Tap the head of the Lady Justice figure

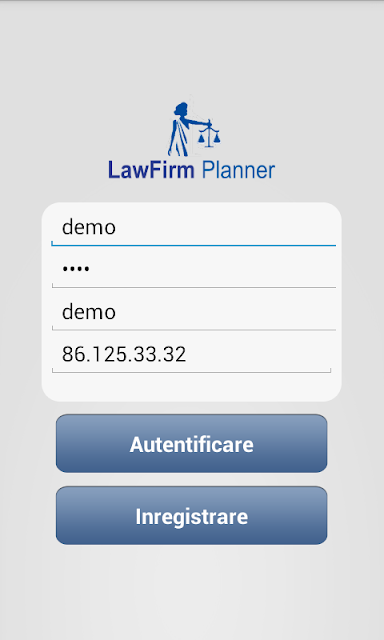point(181,109)
